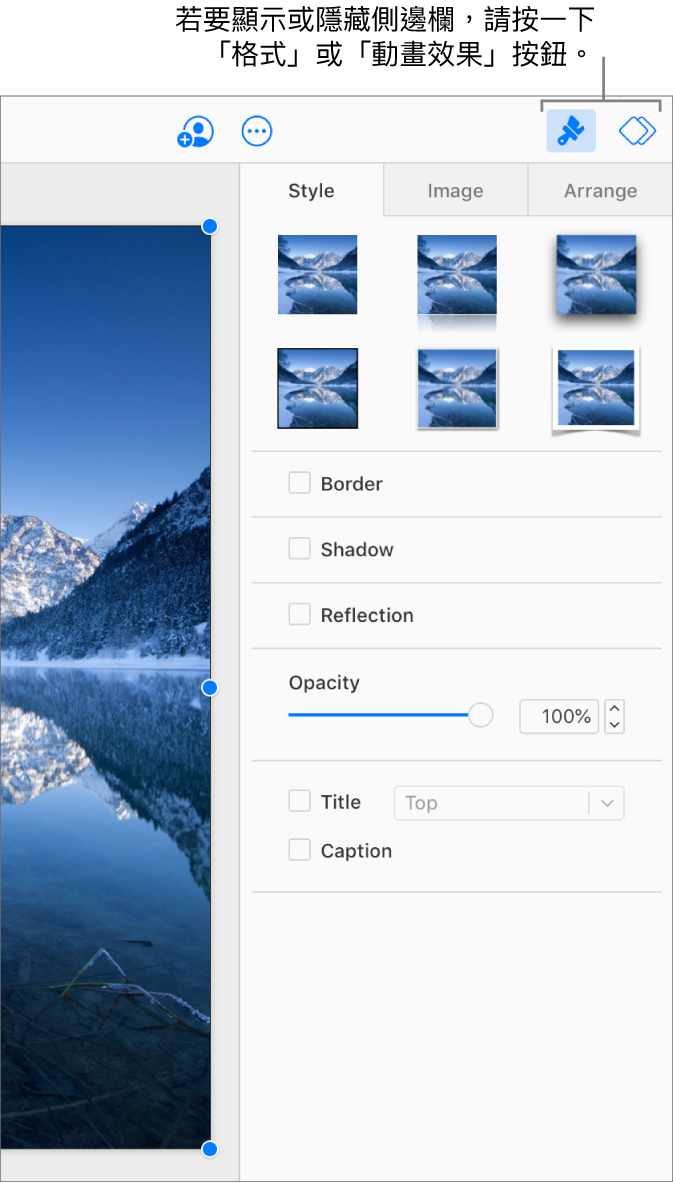Open the Title position Top dropdown

point(509,803)
